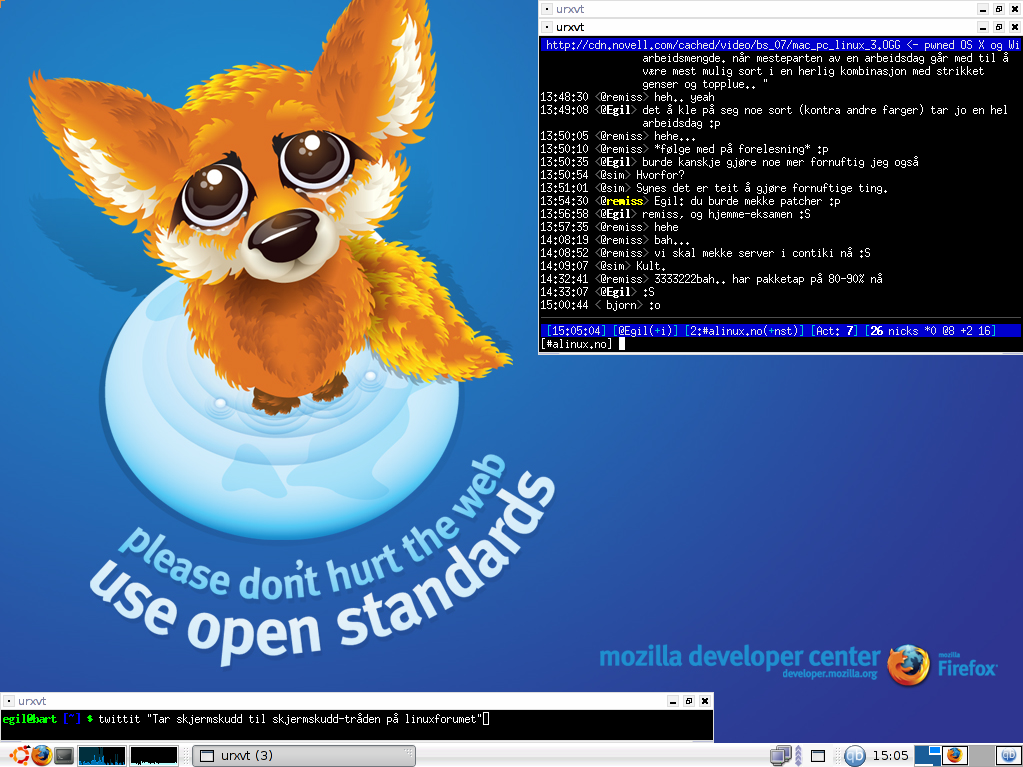The image size is (1023, 767).
Task: Open the Ubuntu main menu icon
Action: click(18, 755)
